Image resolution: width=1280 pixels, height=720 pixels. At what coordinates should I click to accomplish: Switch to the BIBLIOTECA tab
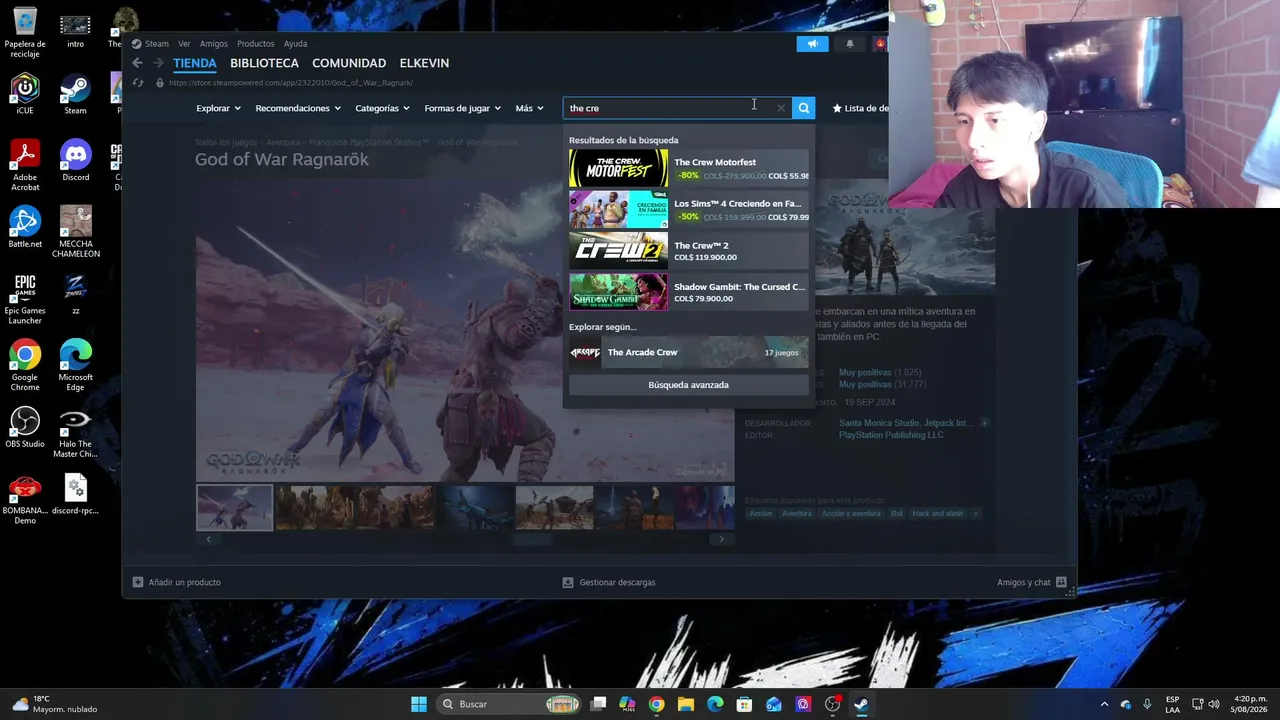[264, 63]
